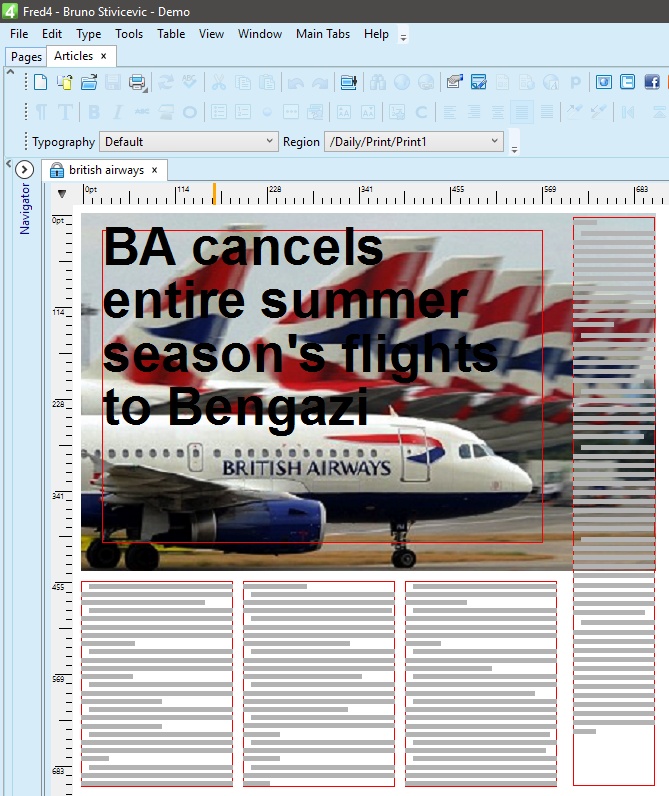Select the Articles tab
669x796 pixels.
point(74,56)
